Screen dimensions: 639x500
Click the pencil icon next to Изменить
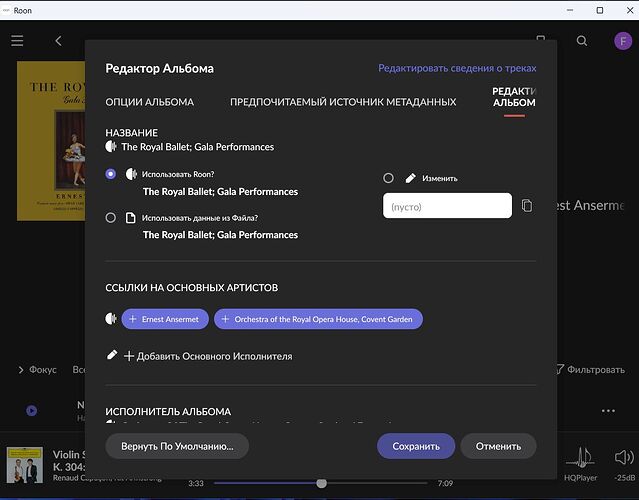410,178
